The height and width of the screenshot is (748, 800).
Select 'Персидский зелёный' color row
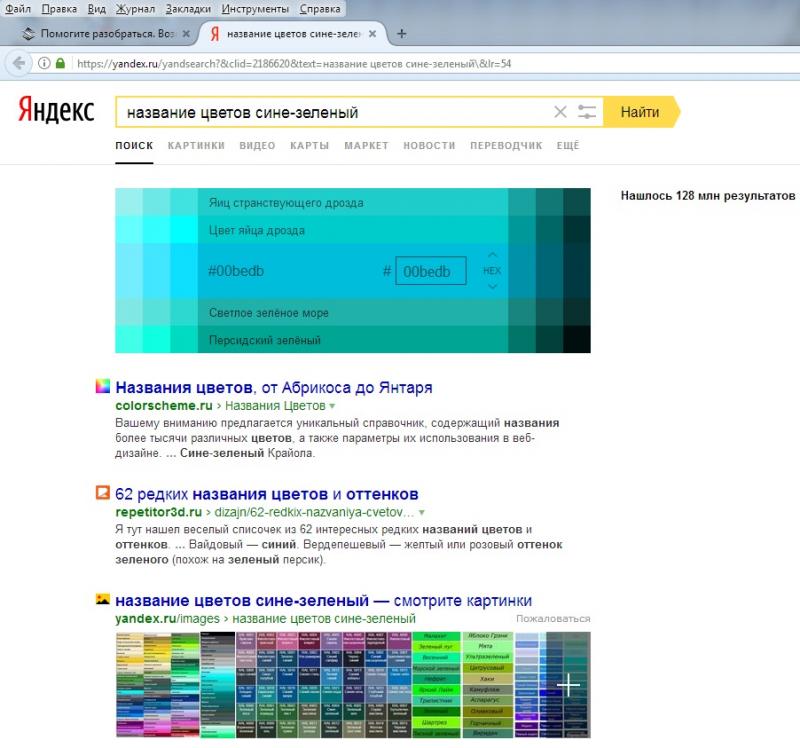click(353, 339)
